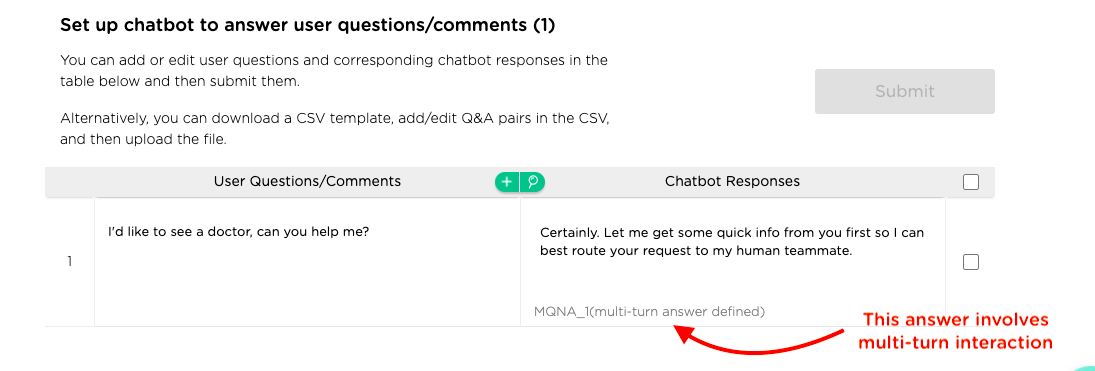Click the Chatbot Responses column header
Image resolution: width=1095 pixels, height=371 pixels.
tap(732, 182)
